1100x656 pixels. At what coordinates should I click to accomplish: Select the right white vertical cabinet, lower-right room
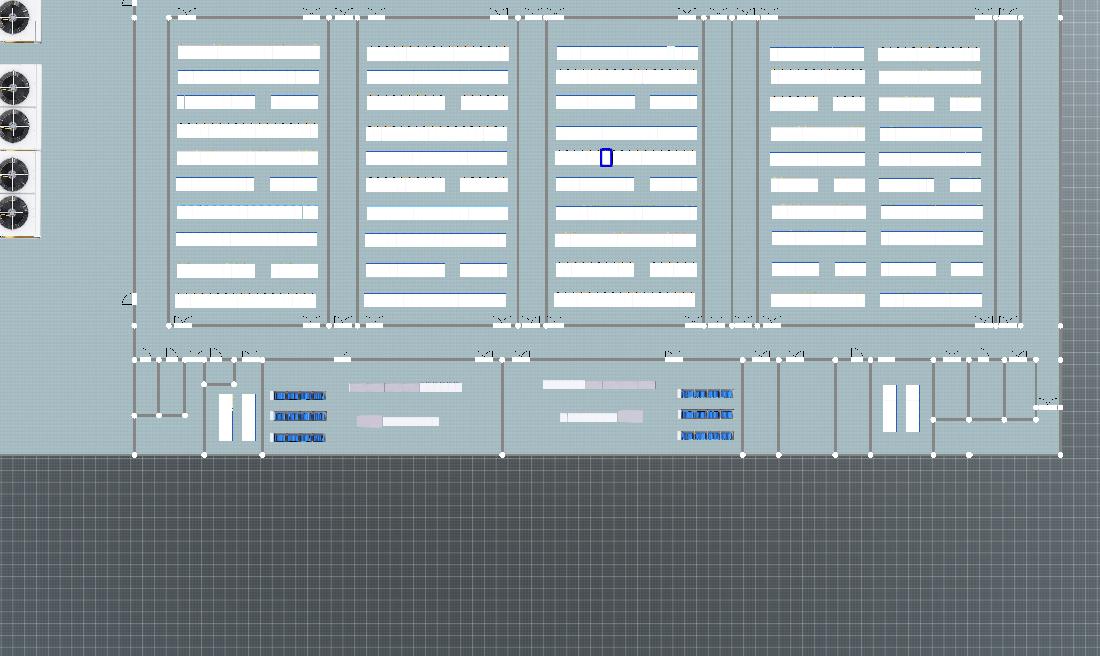pos(912,408)
